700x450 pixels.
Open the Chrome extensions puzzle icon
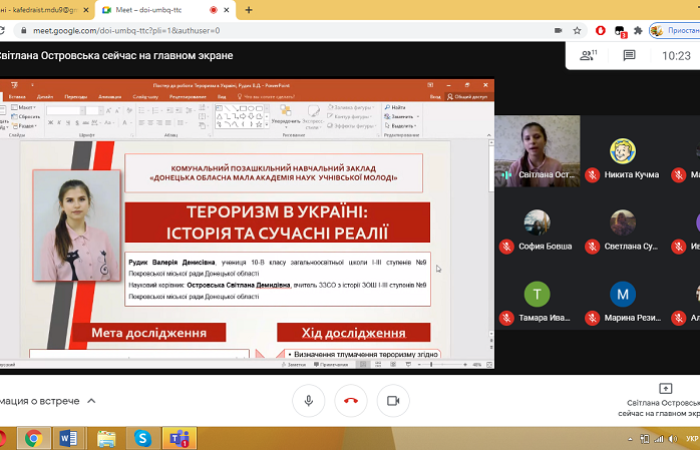pos(638,30)
